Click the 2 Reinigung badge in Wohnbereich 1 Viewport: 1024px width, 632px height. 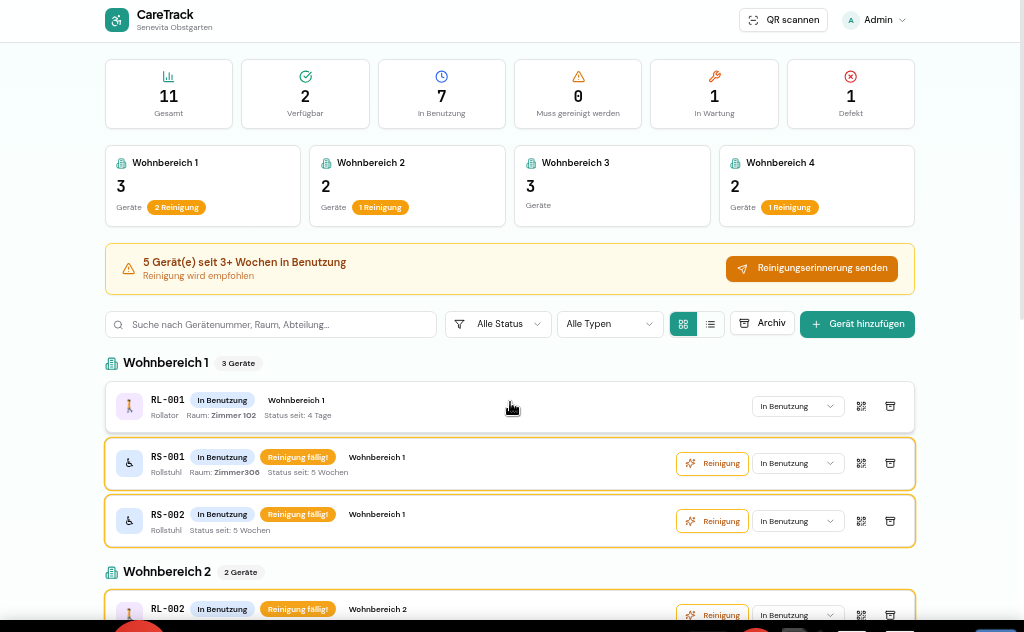point(176,208)
